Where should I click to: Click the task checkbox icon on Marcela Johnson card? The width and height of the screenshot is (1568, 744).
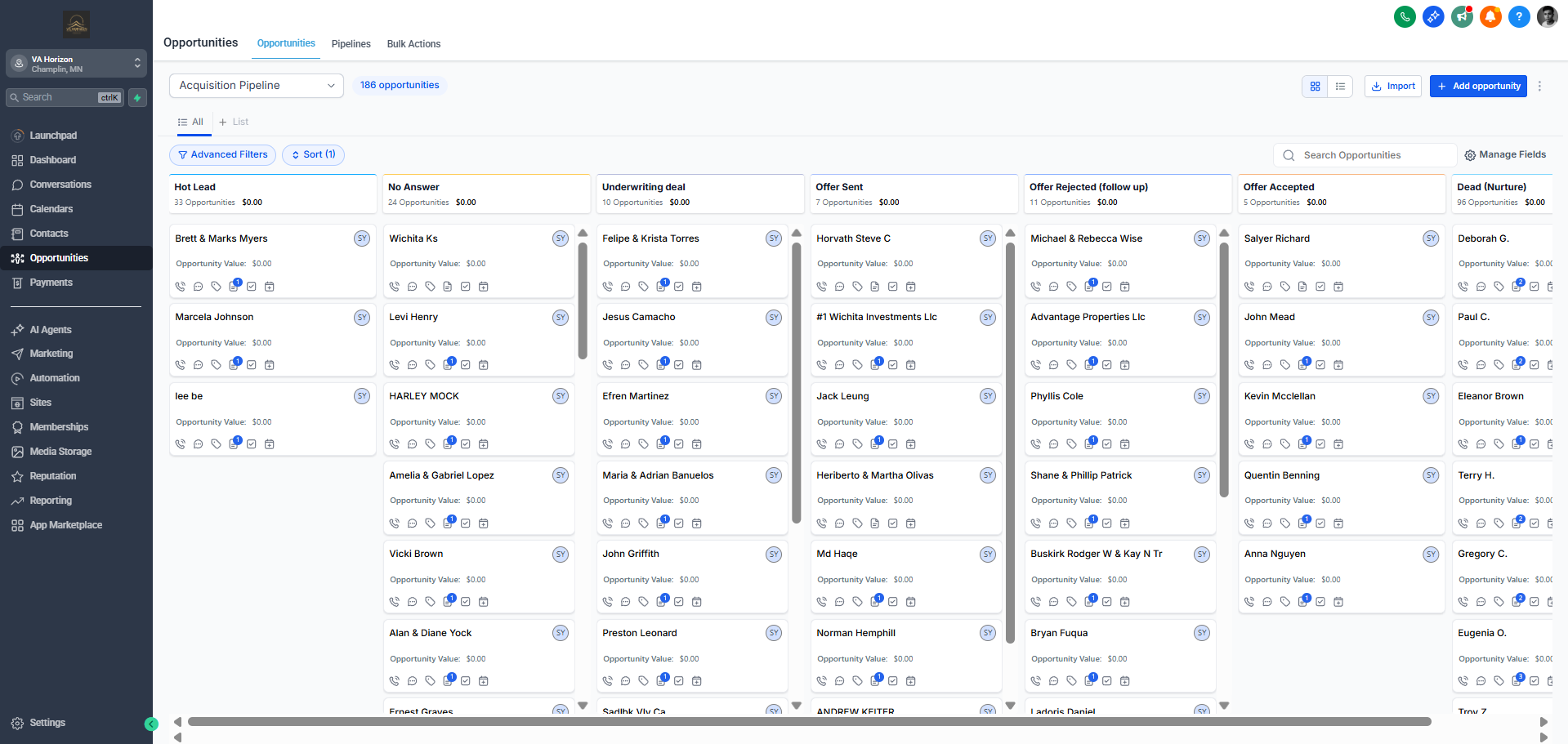tap(252, 365)
